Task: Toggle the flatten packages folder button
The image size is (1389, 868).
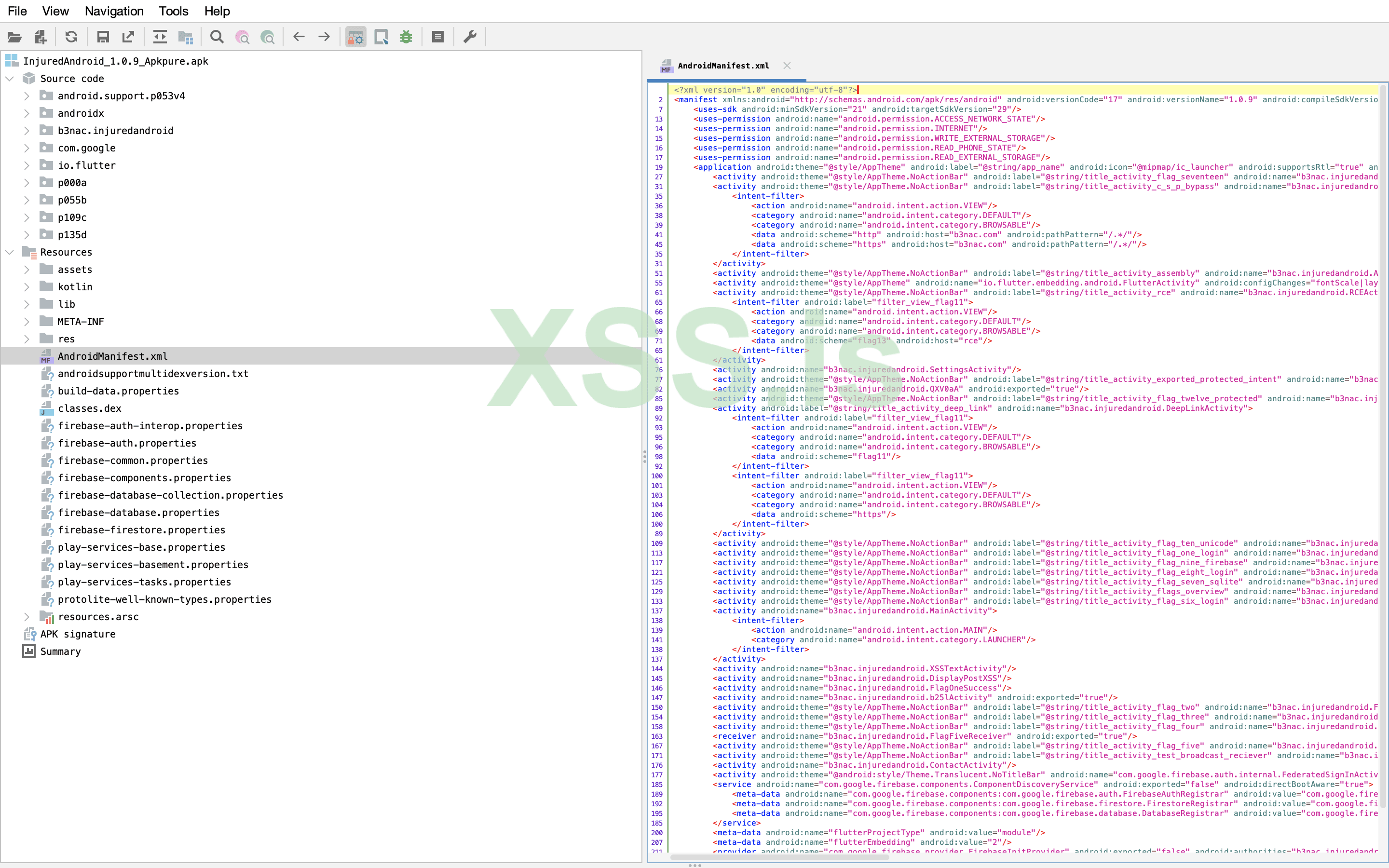Action: [x=185, y=37]
